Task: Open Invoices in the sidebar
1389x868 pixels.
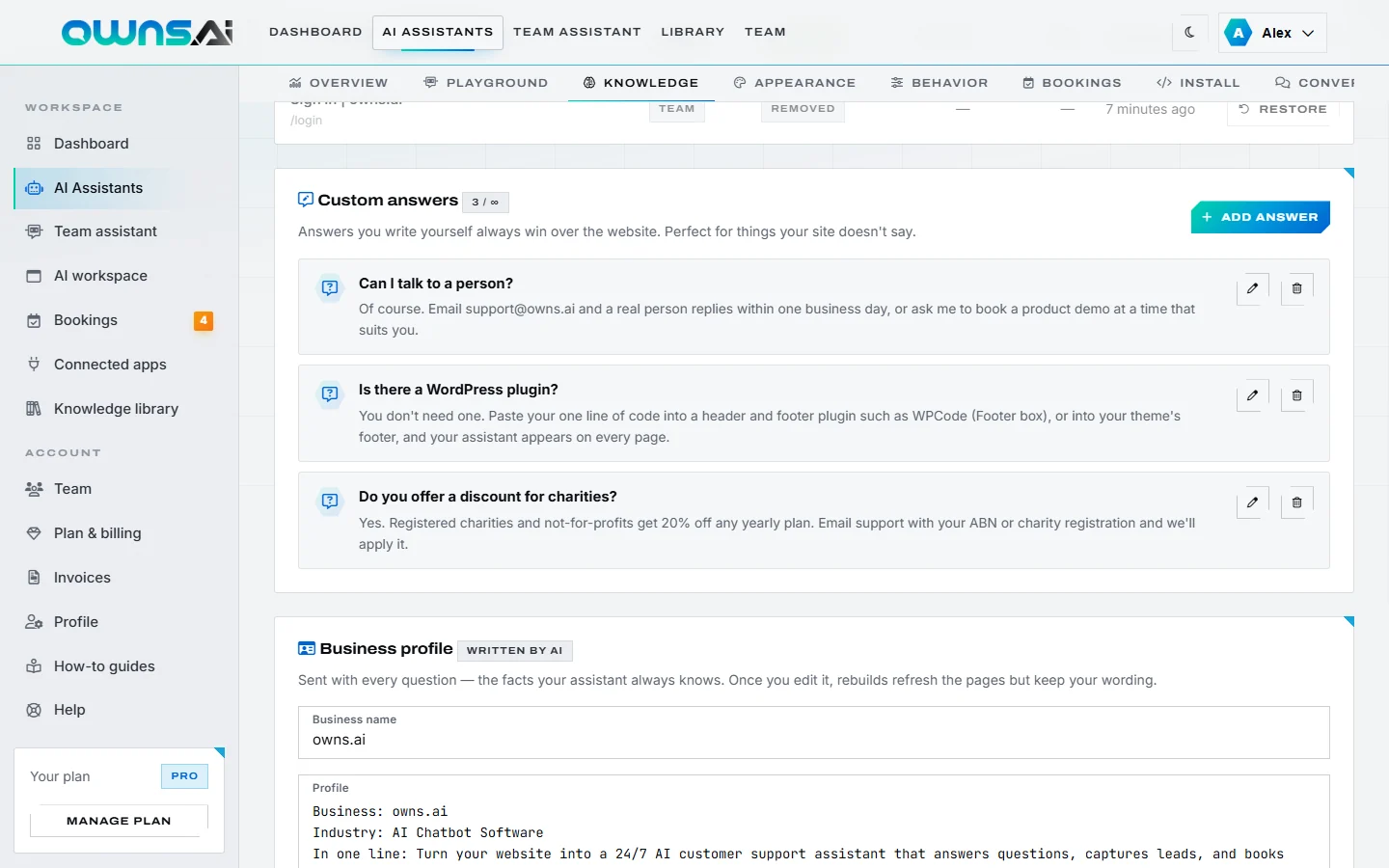Action: pos(119,578)
